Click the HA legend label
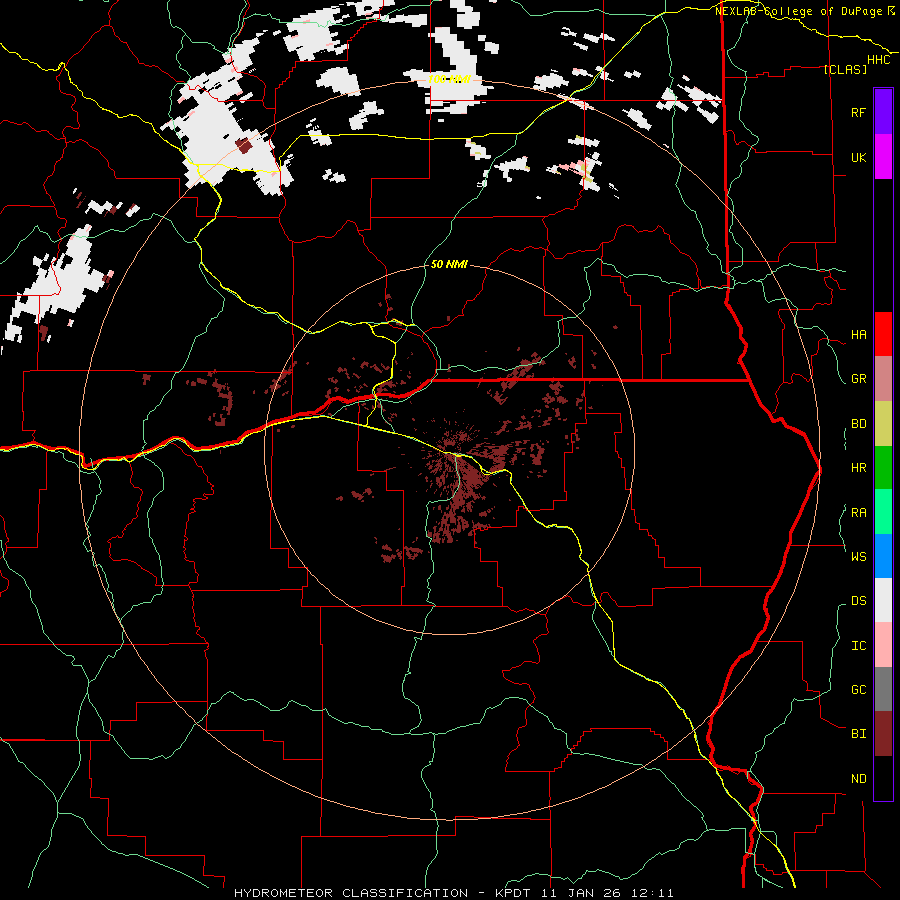 point(858,334)
